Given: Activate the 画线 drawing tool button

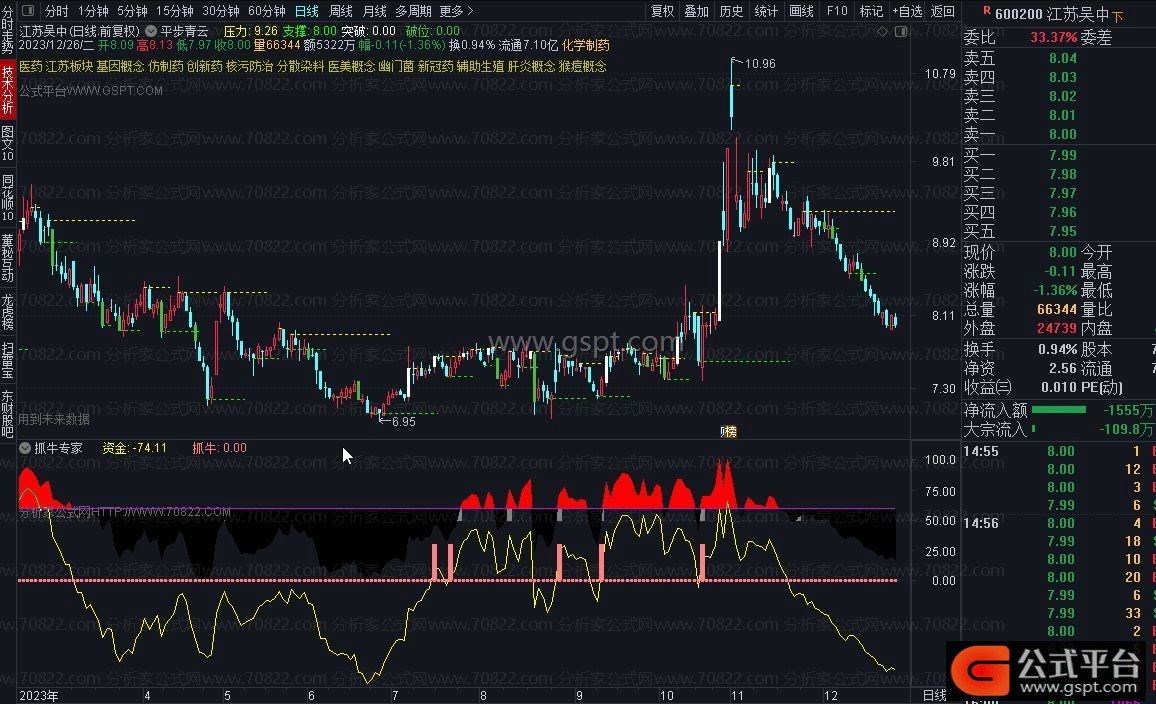Looking at the screenshot, I should 801,11.
